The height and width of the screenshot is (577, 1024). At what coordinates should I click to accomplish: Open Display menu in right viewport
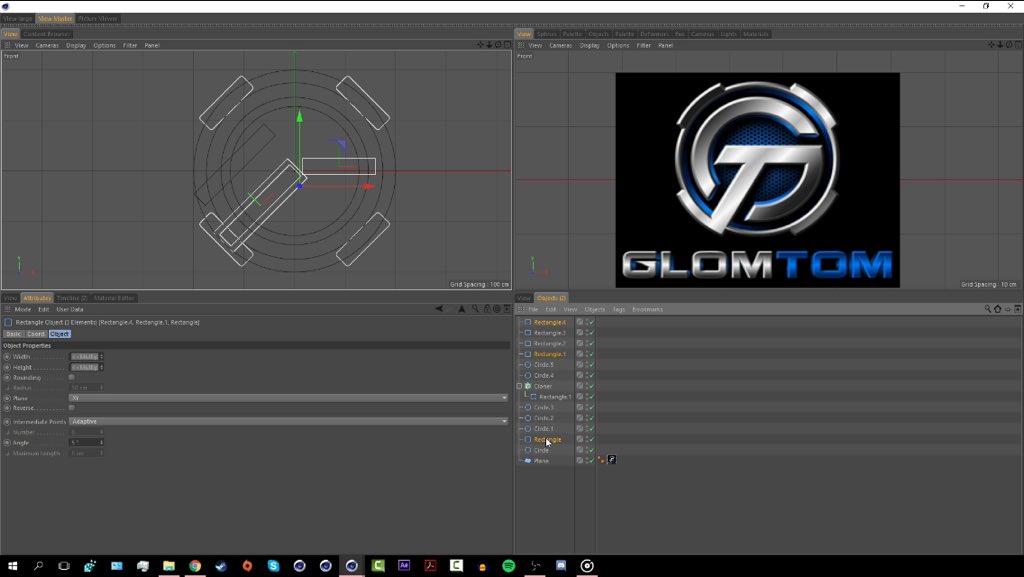(590, 46)
